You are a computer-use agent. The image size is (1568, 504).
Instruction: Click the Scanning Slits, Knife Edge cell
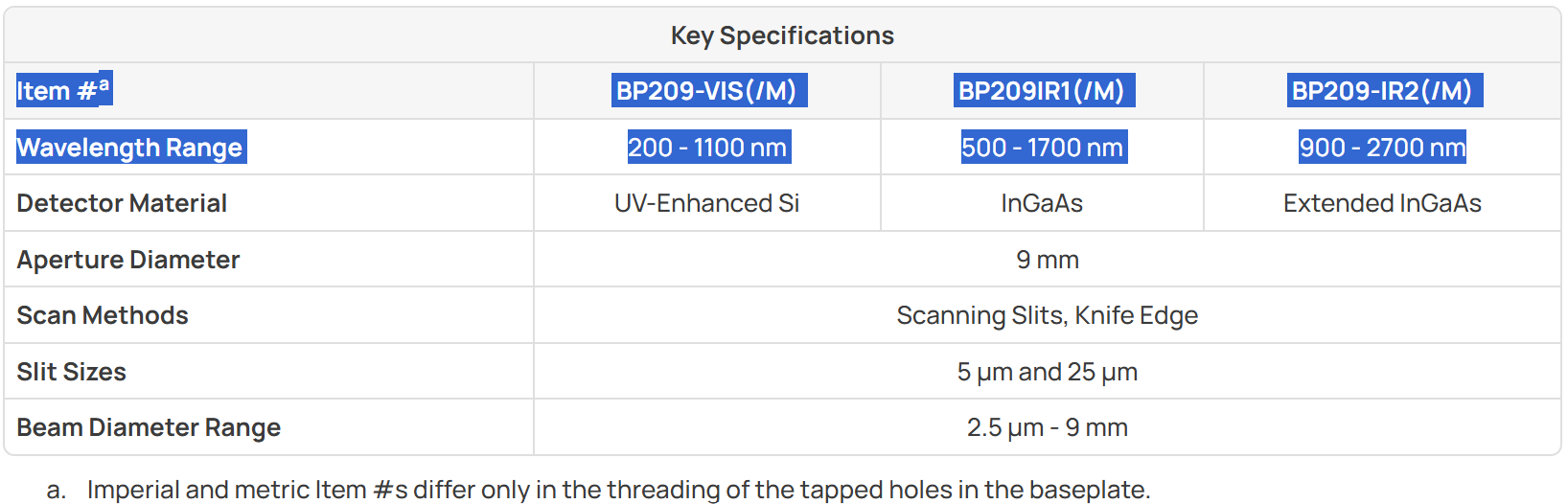pyautogui.click(x=1048, y=315)
